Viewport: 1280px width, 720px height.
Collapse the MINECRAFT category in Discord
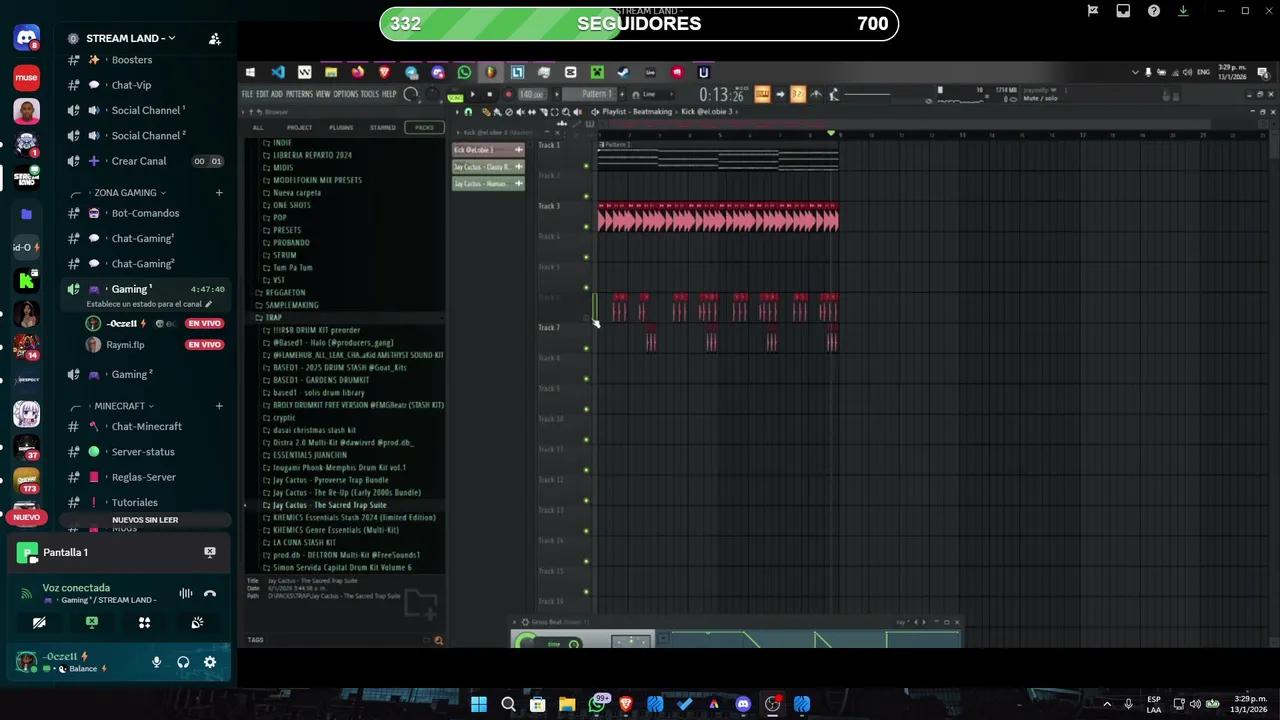[124, 406]
